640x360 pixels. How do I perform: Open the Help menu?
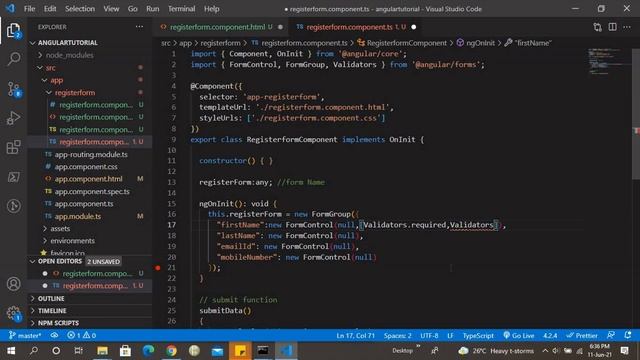pyautogui.click(x=211, y=9)
